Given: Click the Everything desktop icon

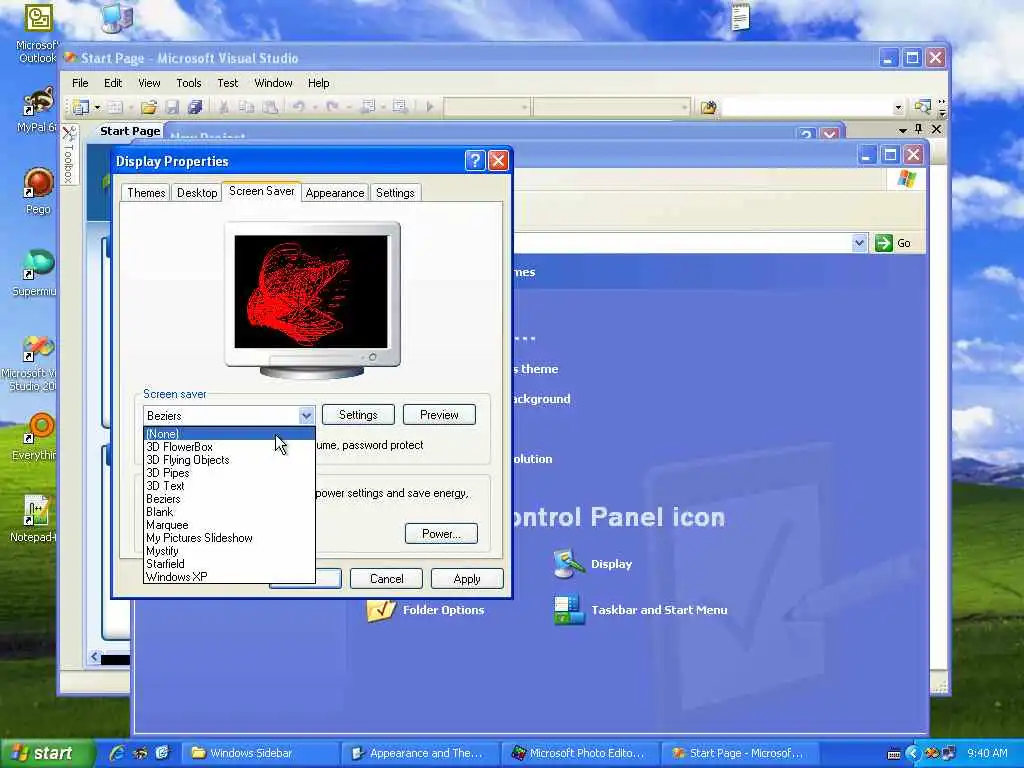Looking at the screenshot, I should pyautogui.click(x=39, y=428).
